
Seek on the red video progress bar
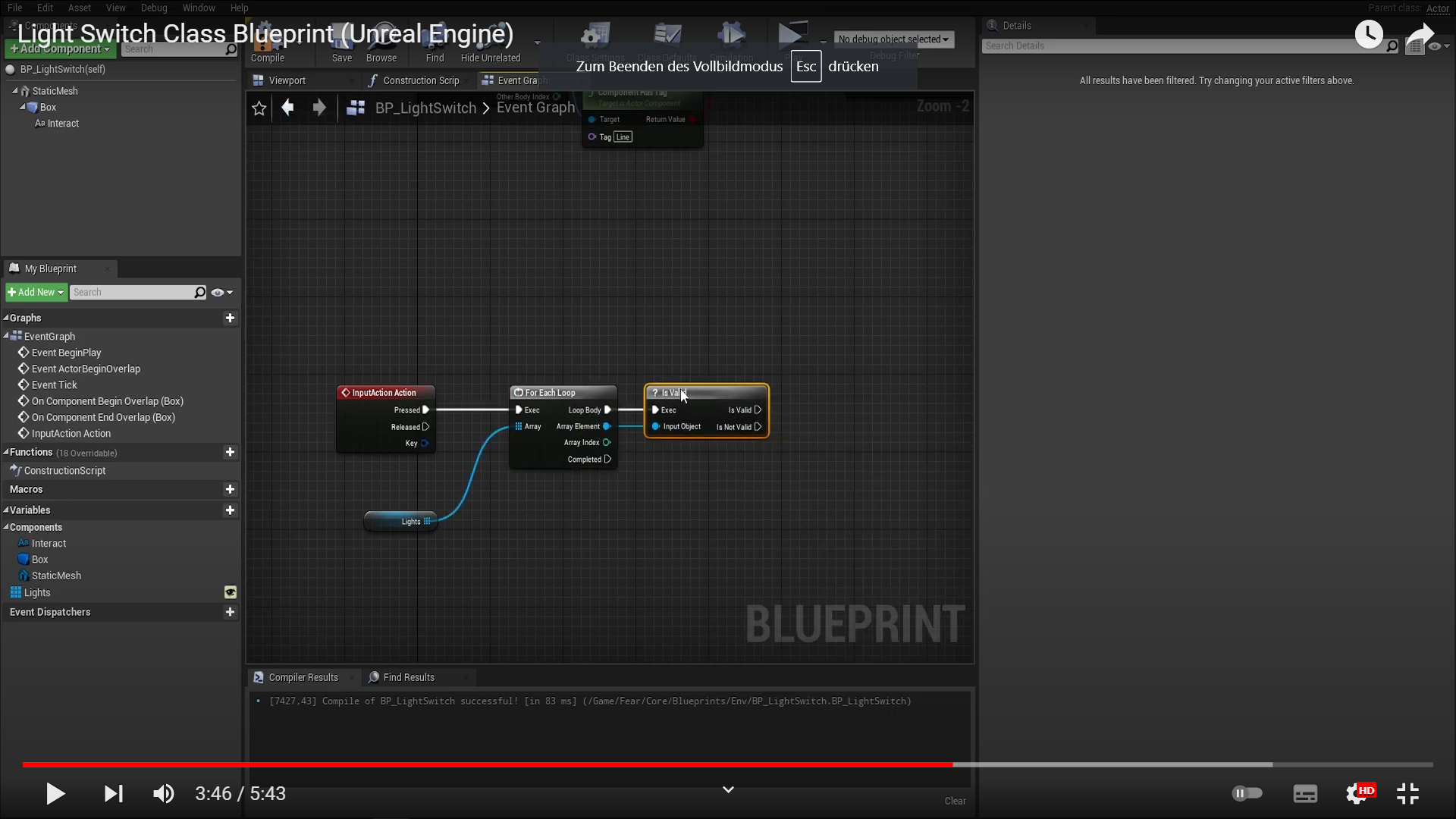488,764
